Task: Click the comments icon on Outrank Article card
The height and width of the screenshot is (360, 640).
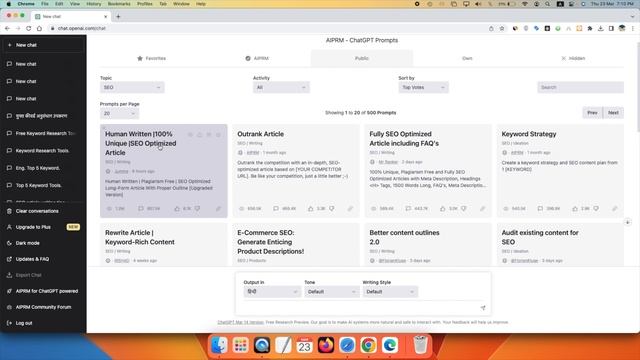Action: [276, 209]
